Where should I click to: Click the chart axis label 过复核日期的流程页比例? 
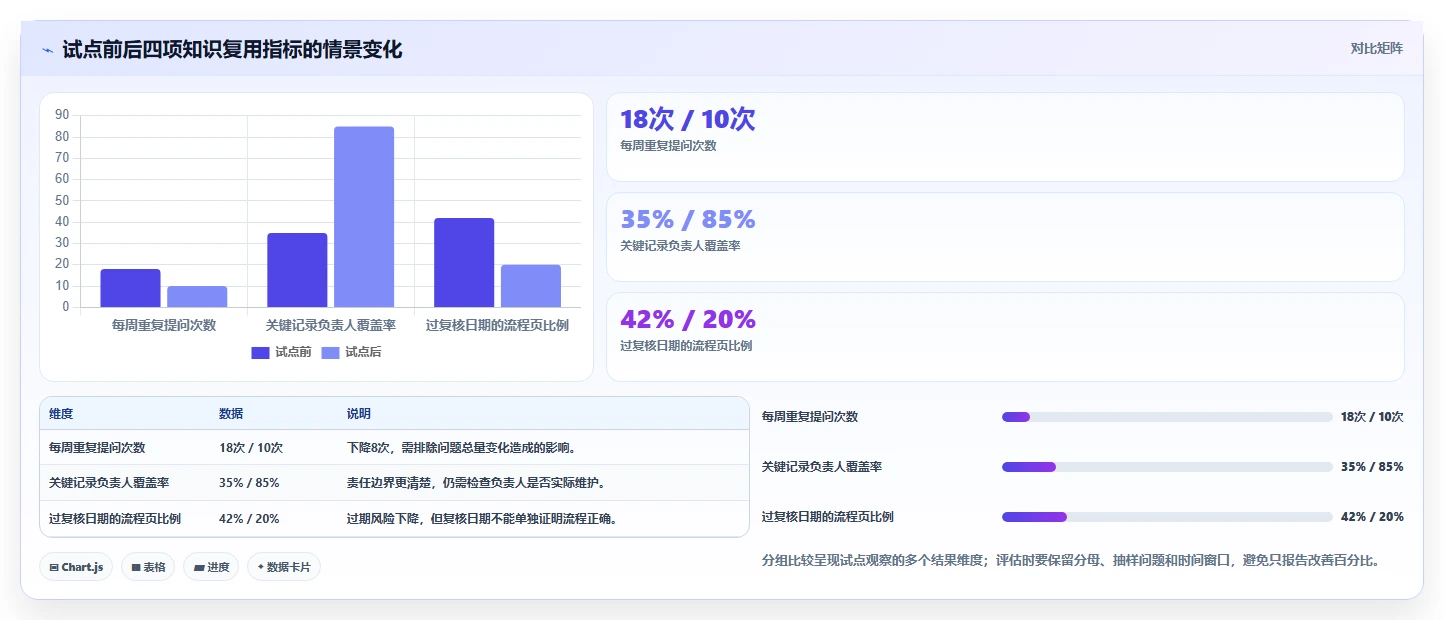[x=497, y=325]
